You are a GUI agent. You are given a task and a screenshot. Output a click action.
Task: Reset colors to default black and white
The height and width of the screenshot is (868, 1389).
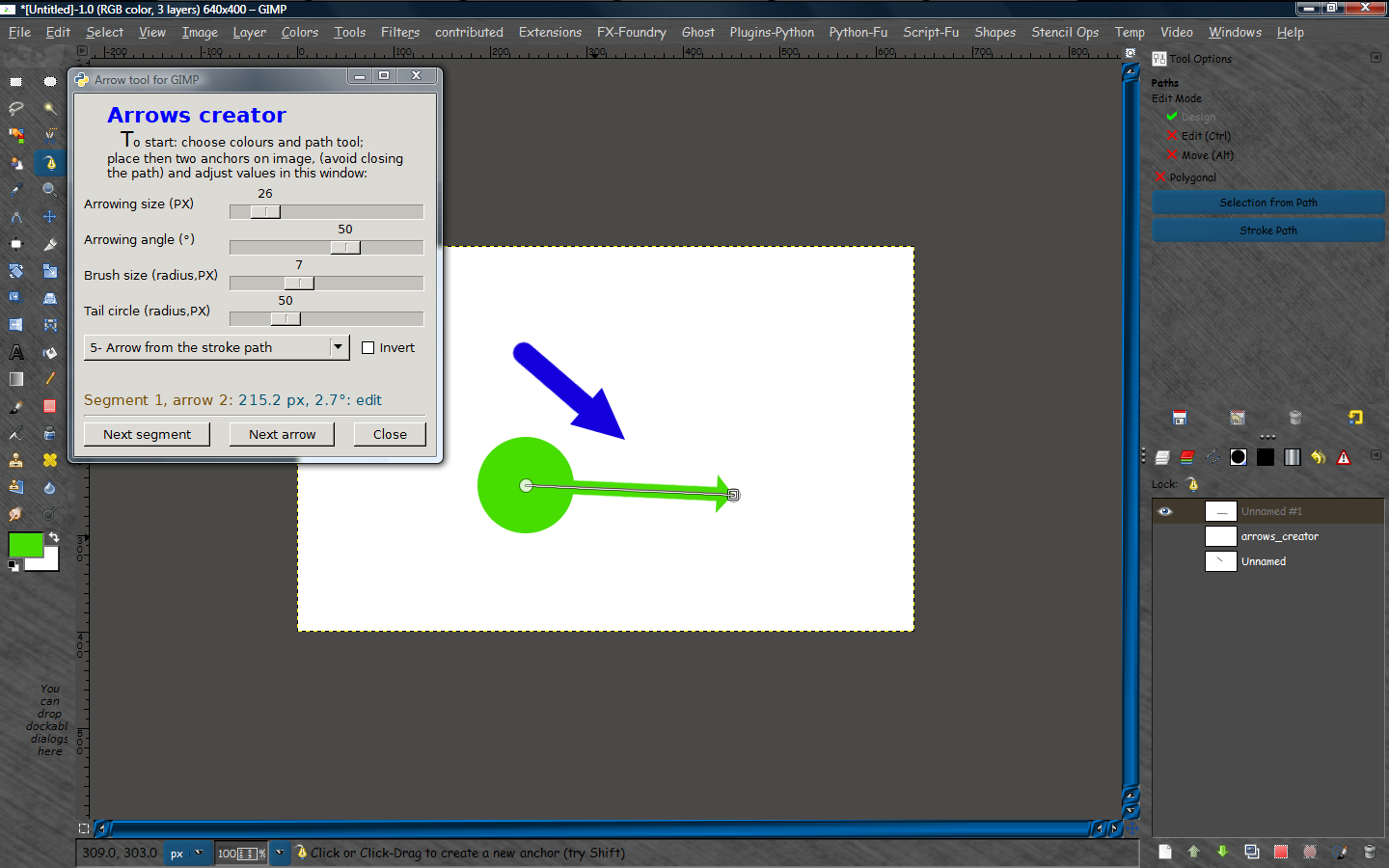click(x=14, y=566)
